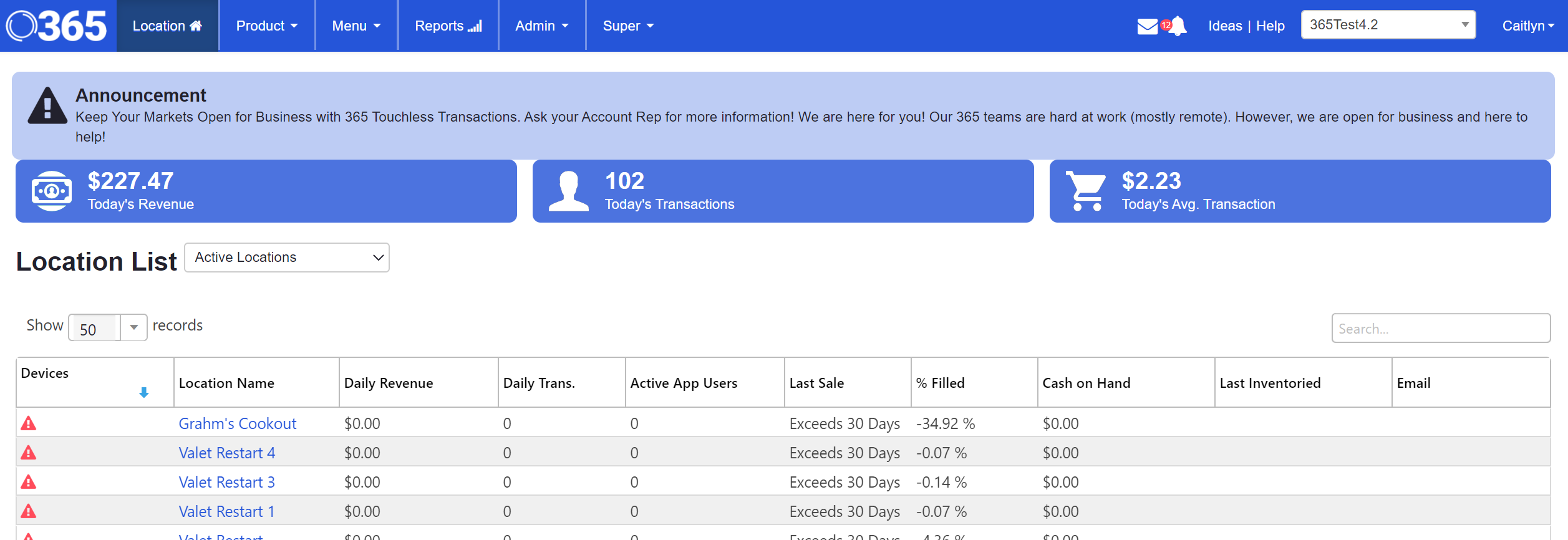1568x540 pixels.
Task: Focus the location Search field
Action: 1440,329
